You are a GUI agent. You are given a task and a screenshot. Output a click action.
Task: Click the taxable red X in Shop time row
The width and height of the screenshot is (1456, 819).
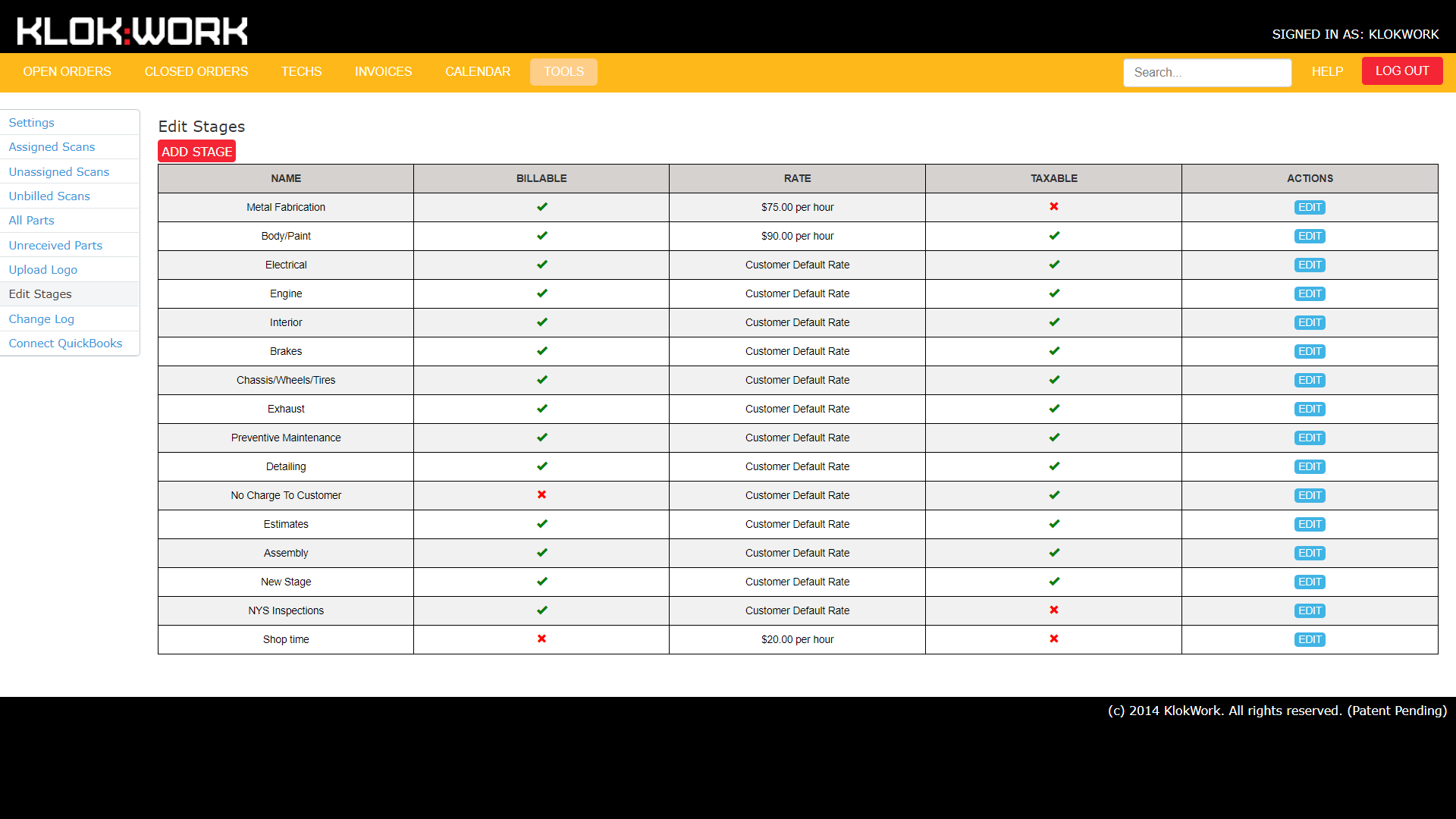pyautogui.click(x=1053, y=639)
